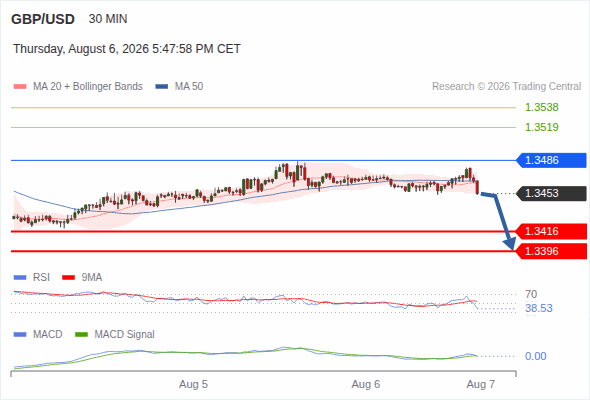The width and height of the screenshot is (590, 400).
Task: Click the 1.3519 resistance level label
Action: click(x=541, y=127)
